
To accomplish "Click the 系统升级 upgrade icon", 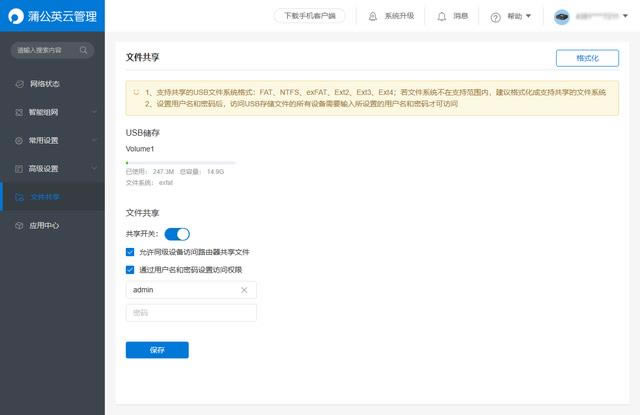I will tap(373, 16).
